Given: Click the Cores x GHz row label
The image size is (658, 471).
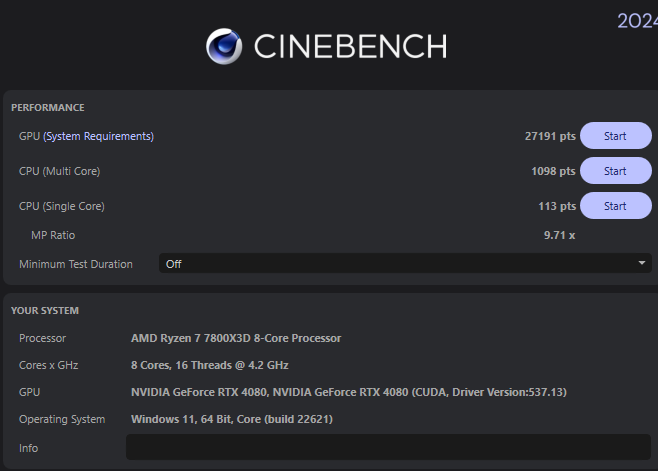Looking at the screenshot, I should coord(49,365).
